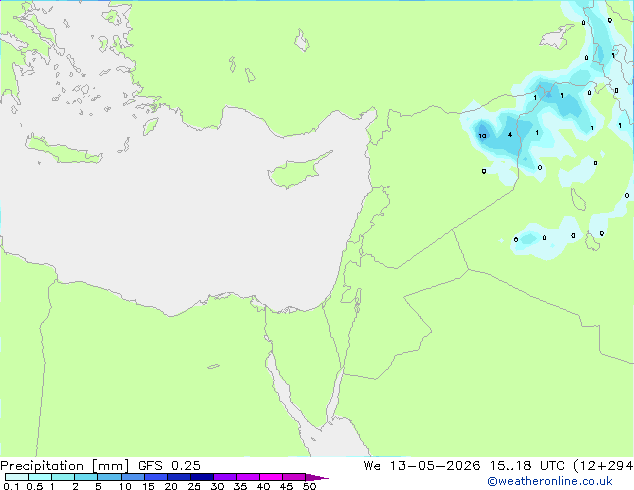
Task: Click the '(12+294' forecast run text
Action: (x=603, y=466)
